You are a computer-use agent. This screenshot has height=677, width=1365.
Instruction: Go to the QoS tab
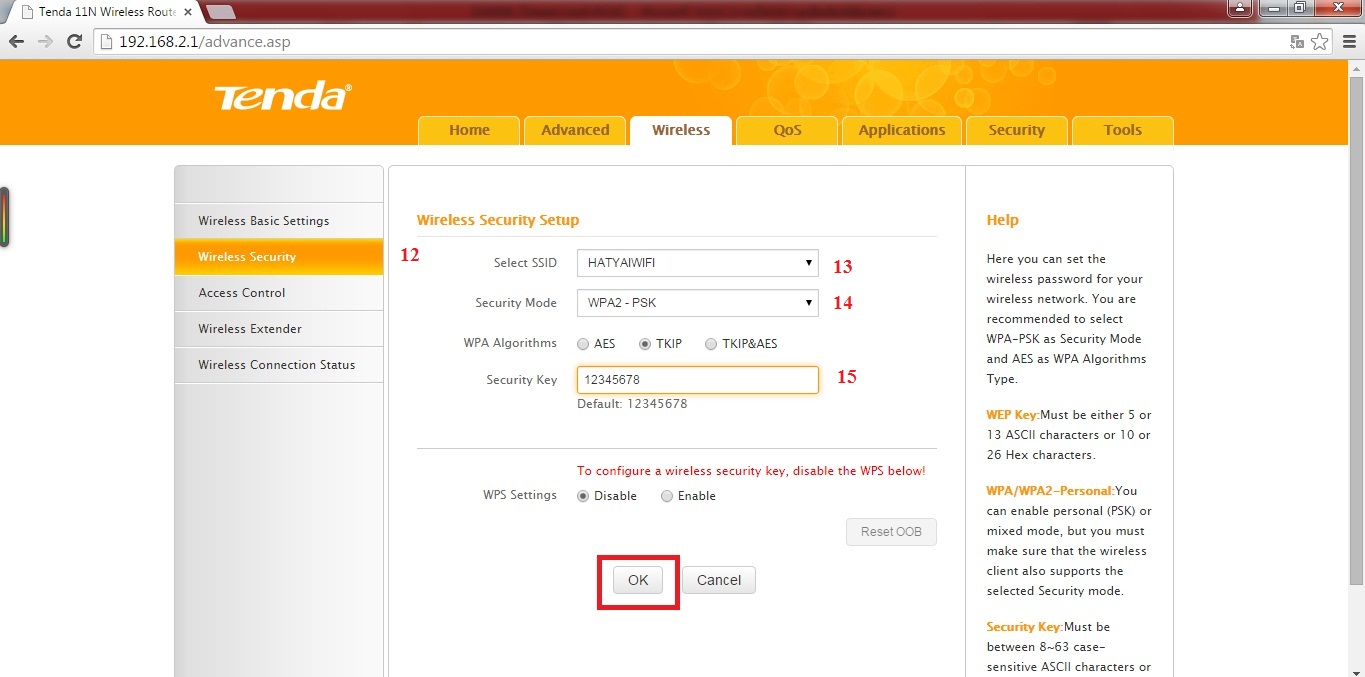tap(787, 130)
